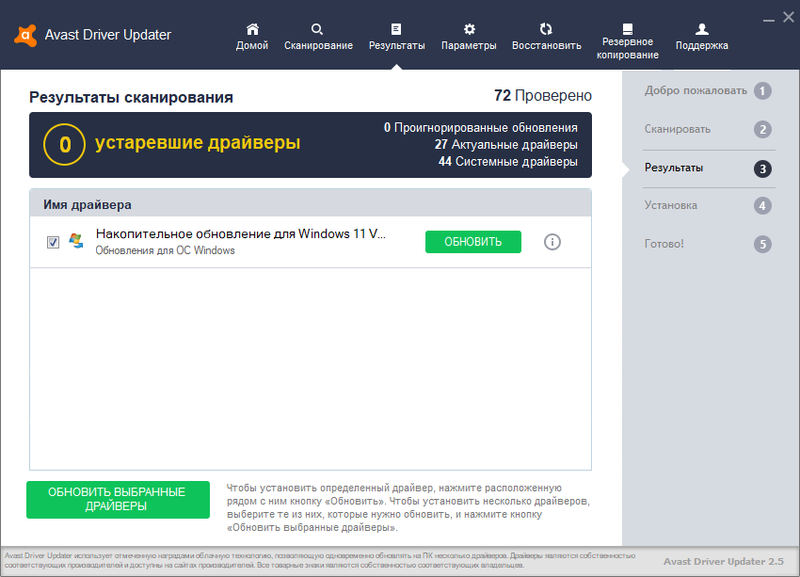Screen dimensions: 800x577
Task: Click 27 Актуальные драйверы text
Action: [x=506, y=145]
